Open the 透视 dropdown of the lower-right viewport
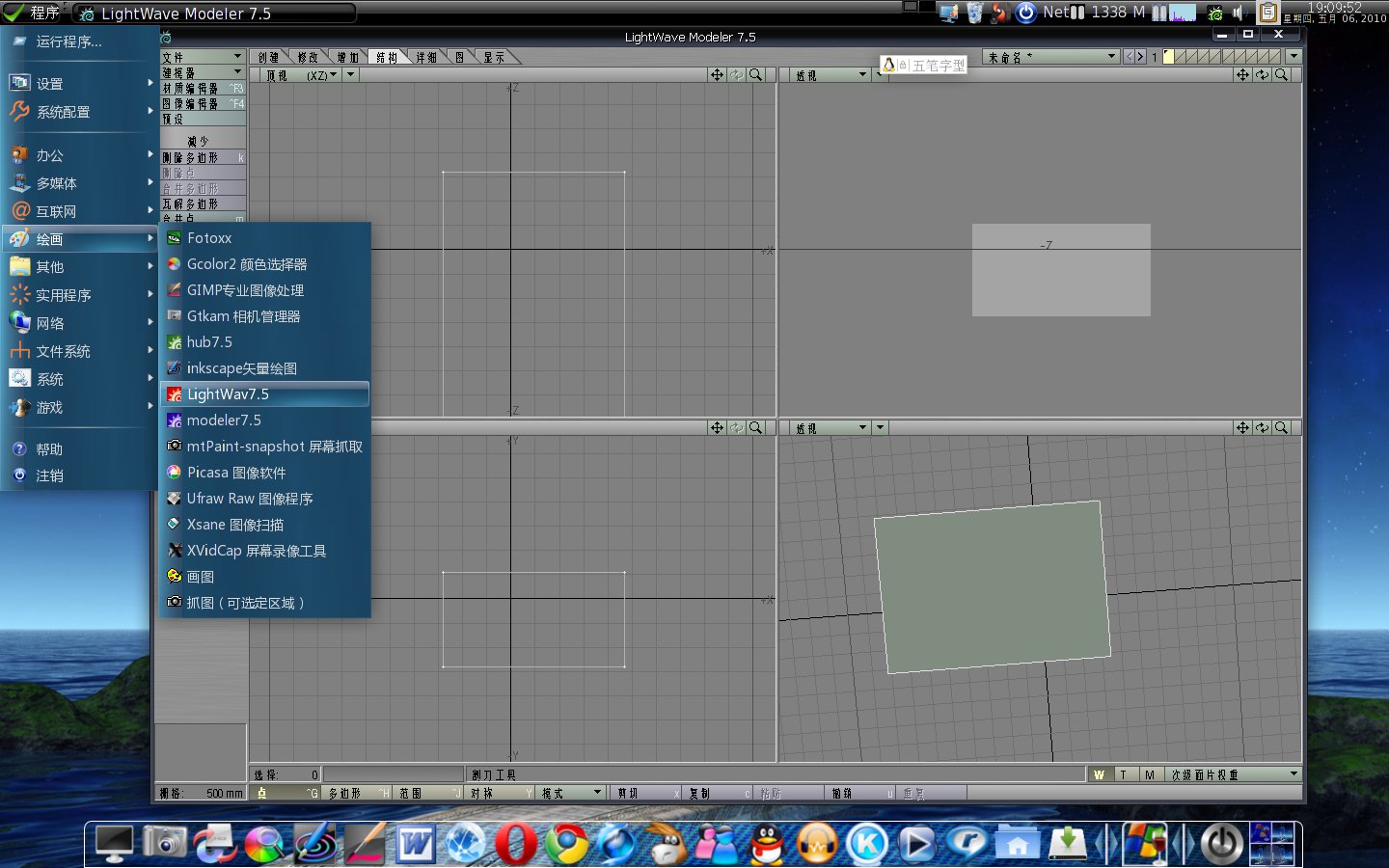This screenshot has height=868, width=1389. coord(831,427)
